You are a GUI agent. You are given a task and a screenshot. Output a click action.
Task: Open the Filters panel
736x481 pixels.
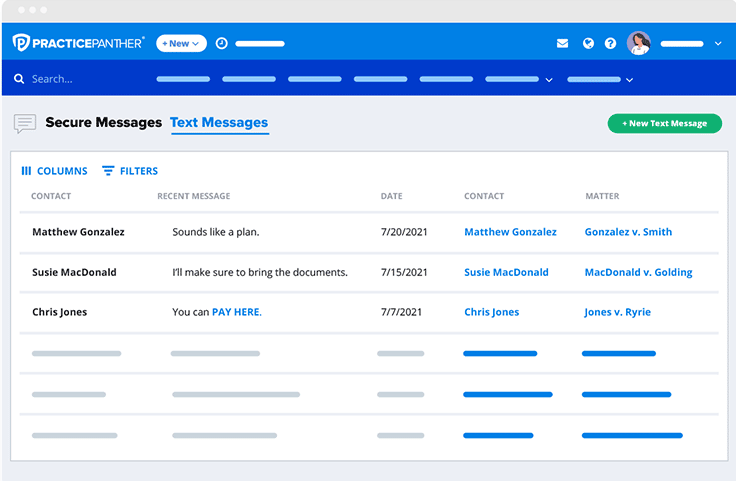130,171
